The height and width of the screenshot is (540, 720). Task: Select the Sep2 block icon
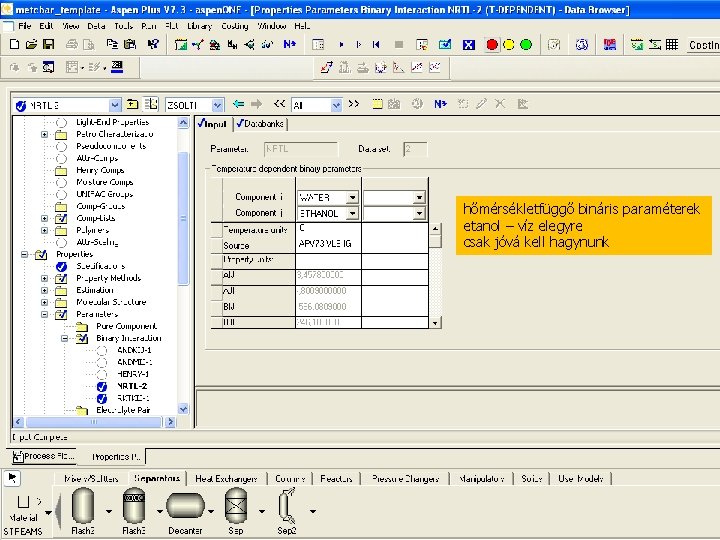287,507
